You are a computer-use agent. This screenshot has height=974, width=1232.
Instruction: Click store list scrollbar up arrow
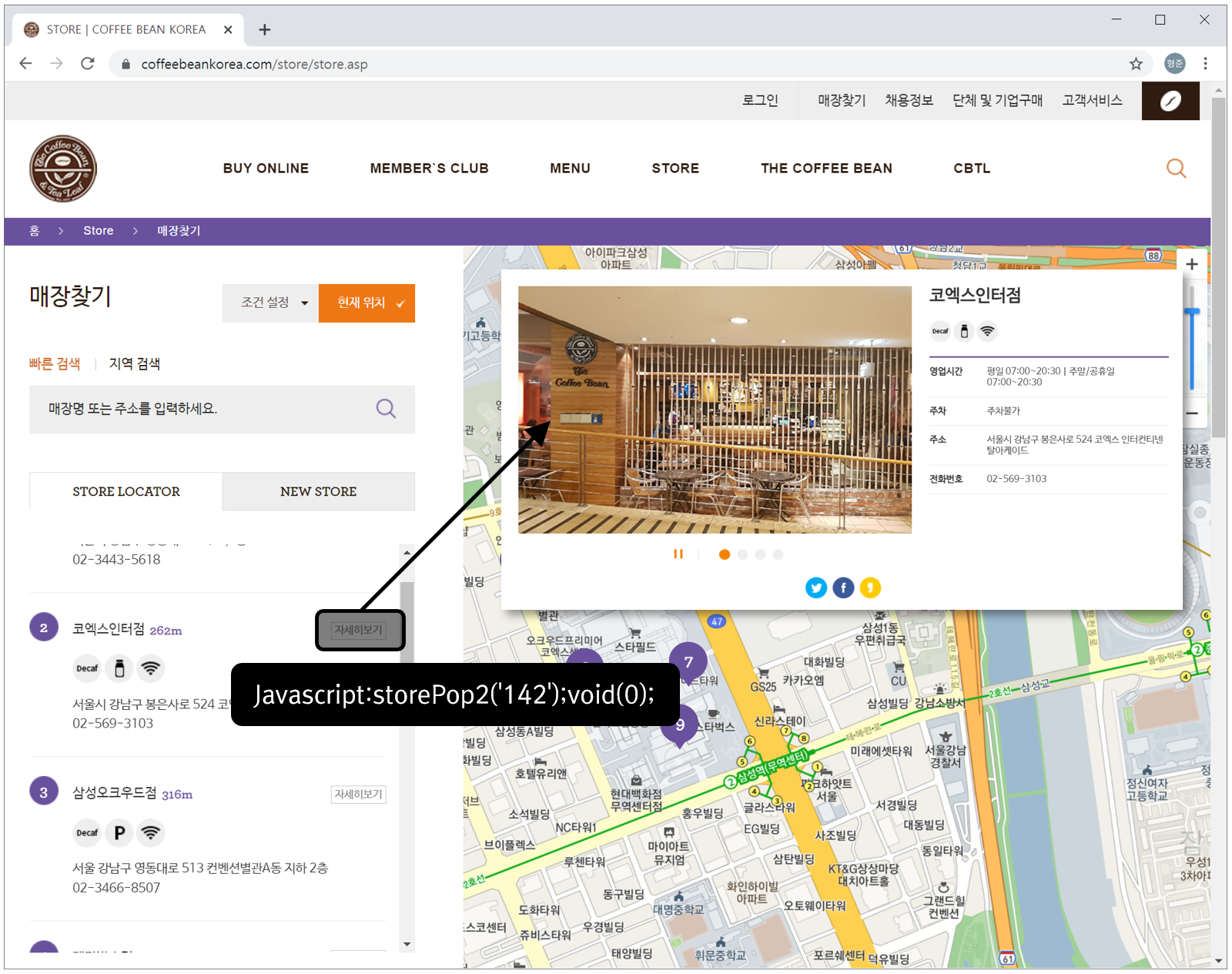click(407, 552)
